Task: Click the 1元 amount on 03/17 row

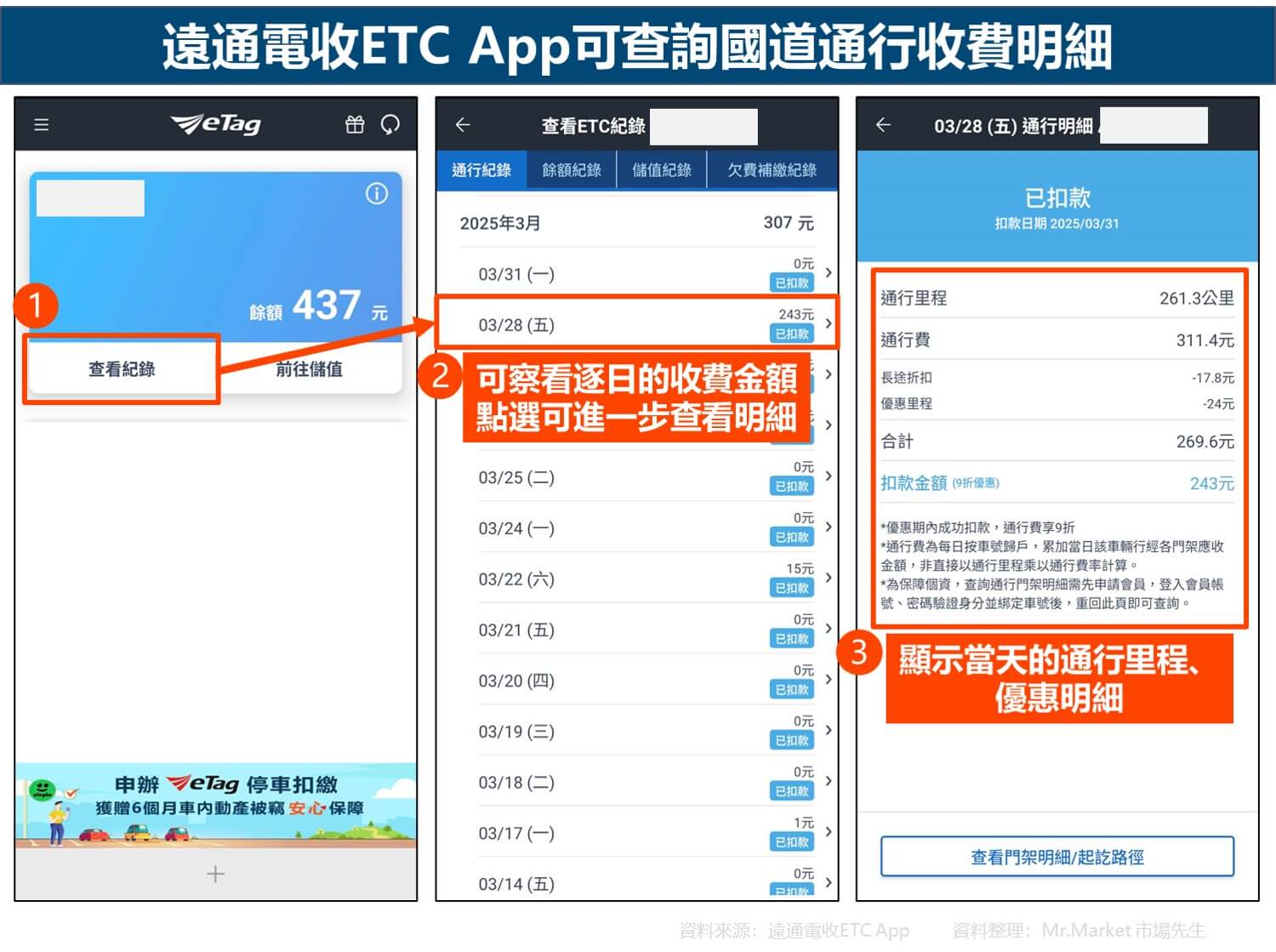Action: tap(804, 823)
